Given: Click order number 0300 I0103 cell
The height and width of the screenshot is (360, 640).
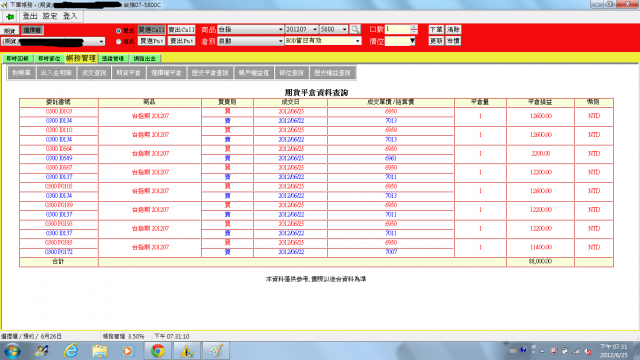Looking at the screenshot, I should [x=58, y=111].
